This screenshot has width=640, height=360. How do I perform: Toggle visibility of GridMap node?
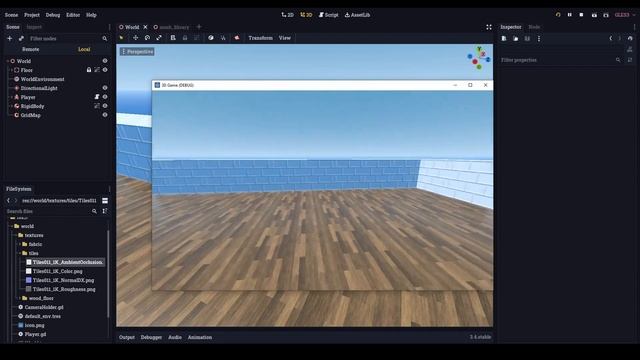(x=105, y=115)
